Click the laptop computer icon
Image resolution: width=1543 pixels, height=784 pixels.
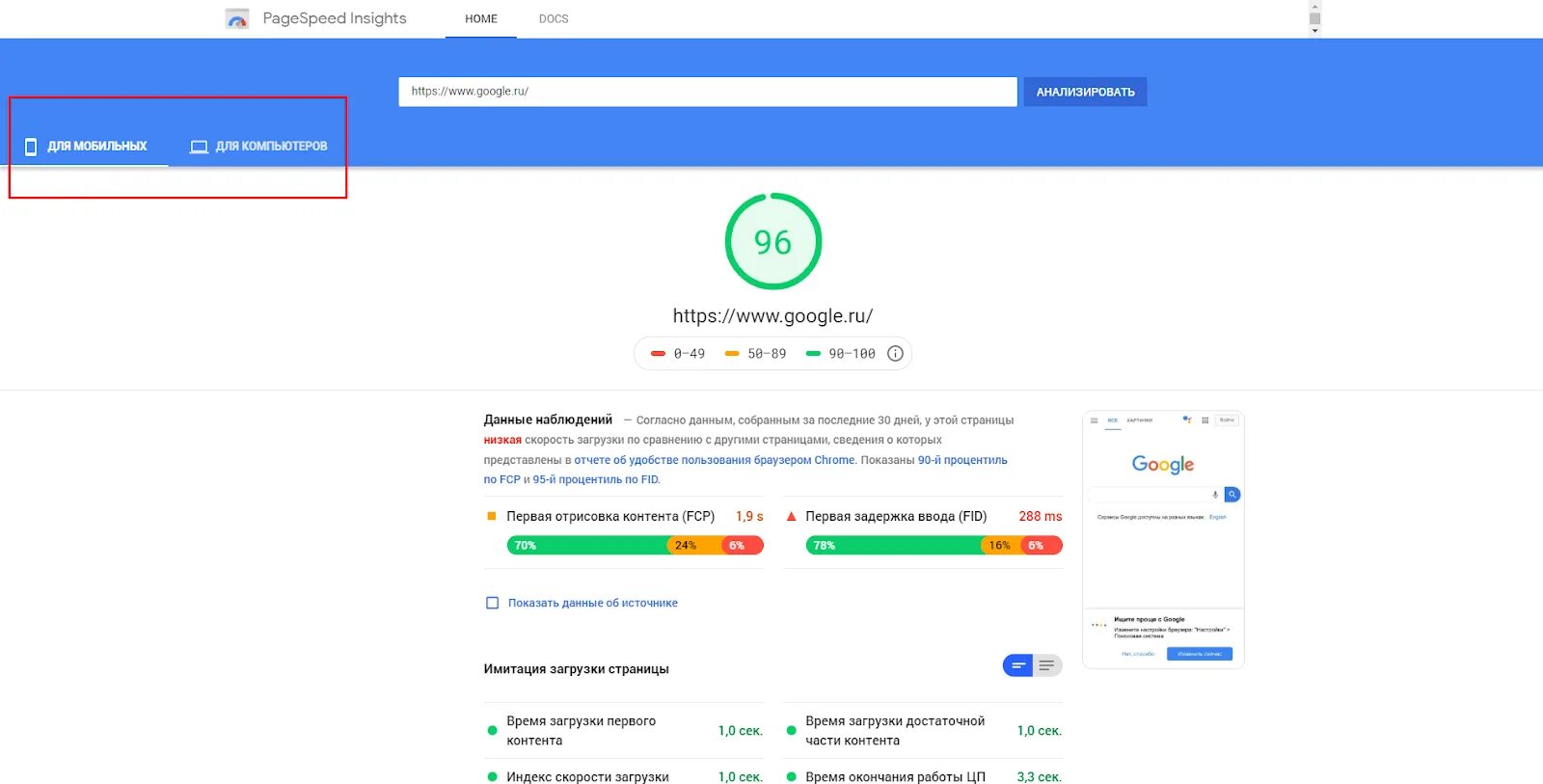click(x=199, y=147)
